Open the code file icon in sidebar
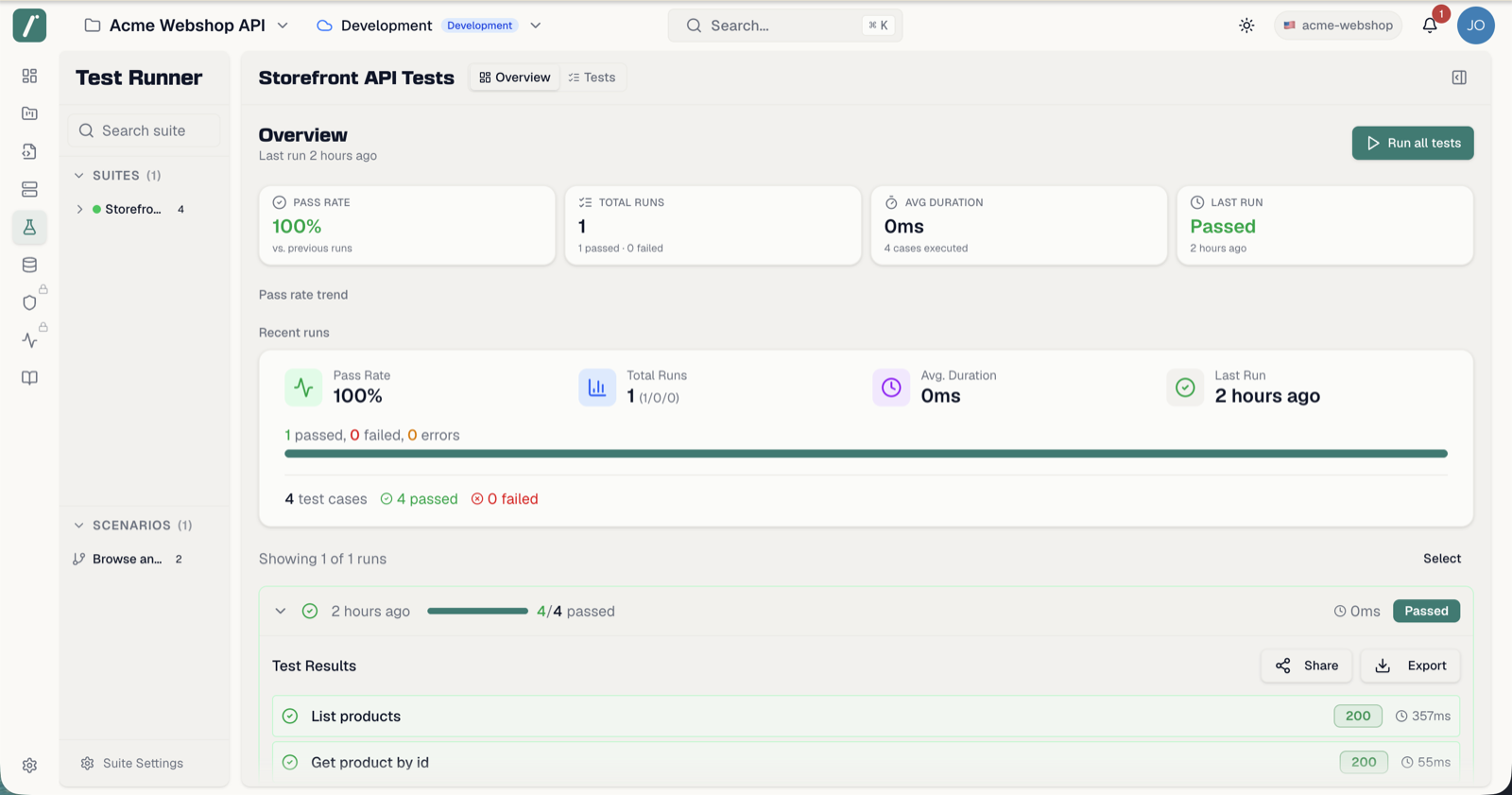 (29, 151)
